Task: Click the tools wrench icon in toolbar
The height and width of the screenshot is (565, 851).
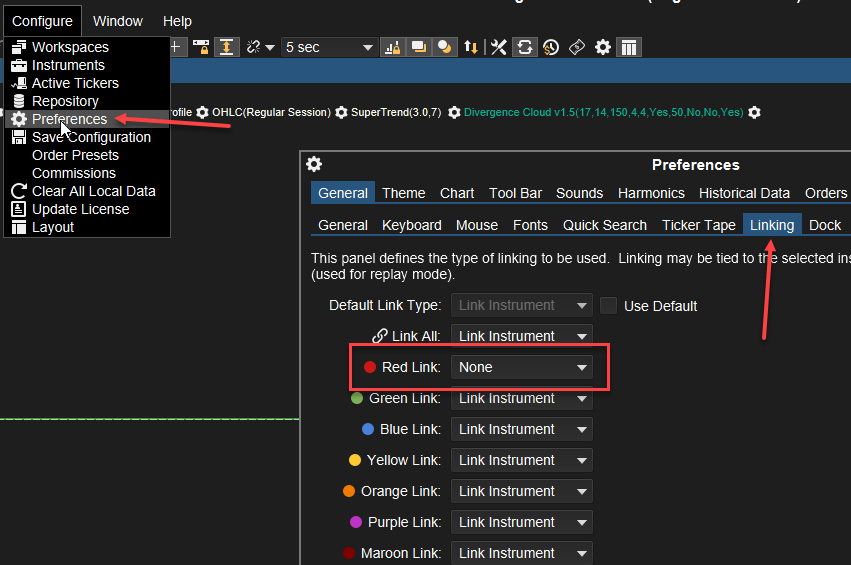Action: point(498,47)
